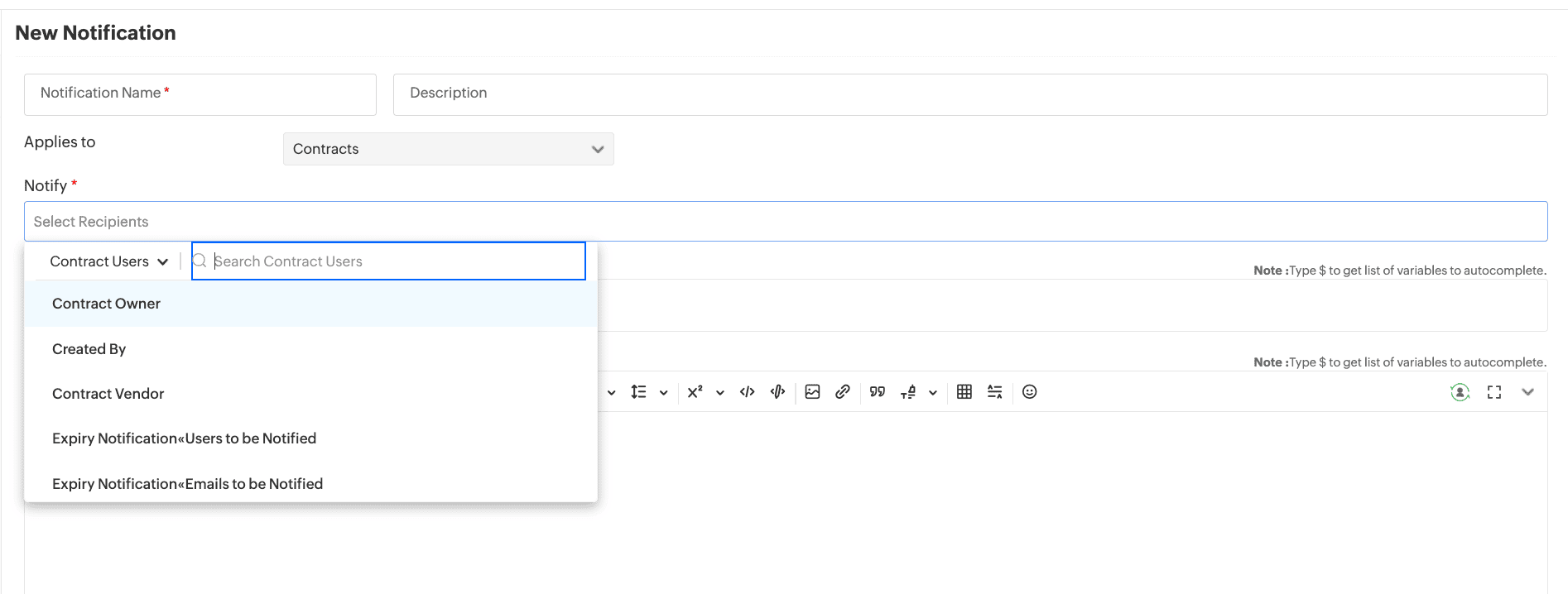Viewport: 1568px width, 594px height.
Task: Expand the superscript options arrow
Action: (x=720, y=393)
